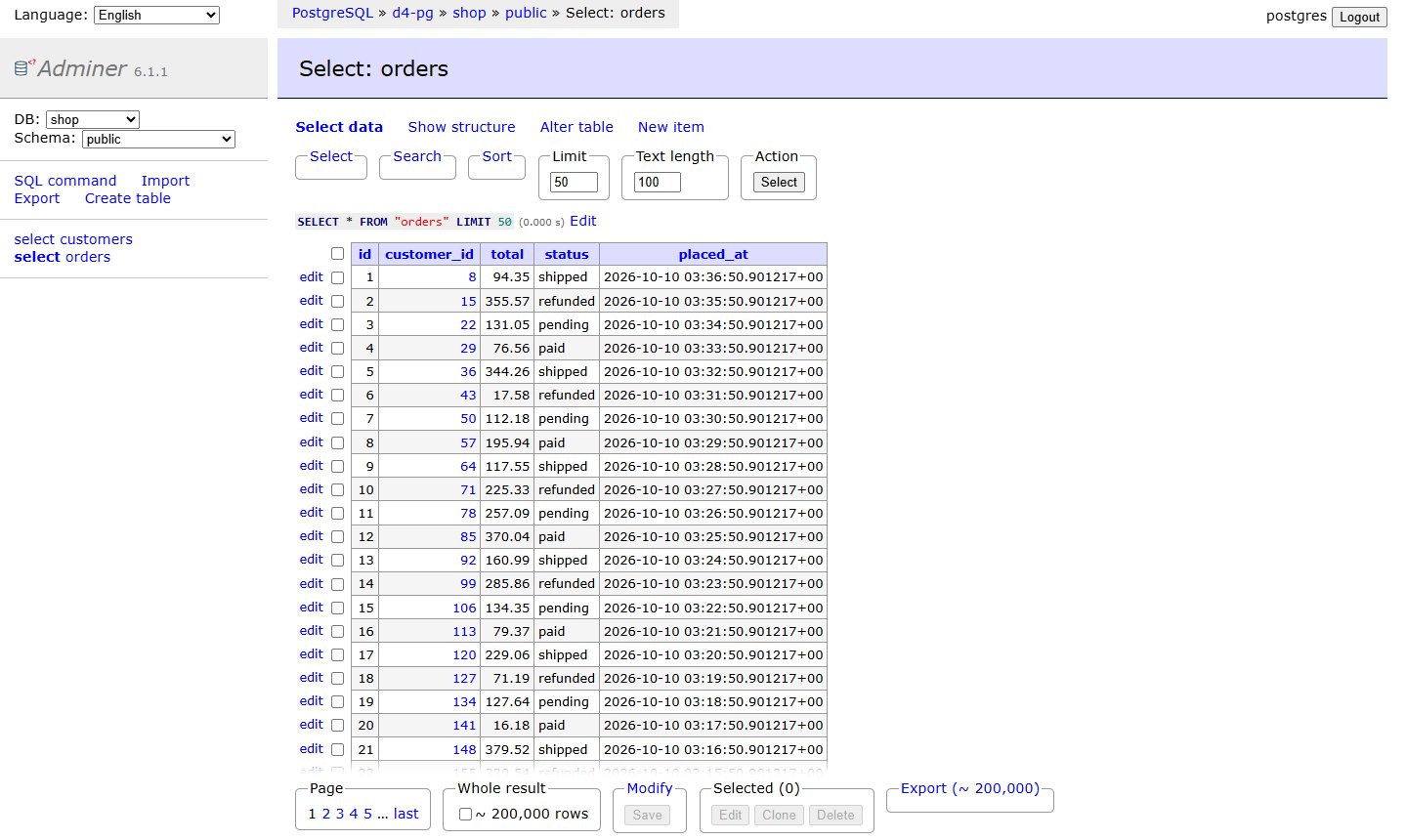Viewport: 1407px width, 840px height.
Task: Open the Import link in sidebar
Action: tap(165, 181)
